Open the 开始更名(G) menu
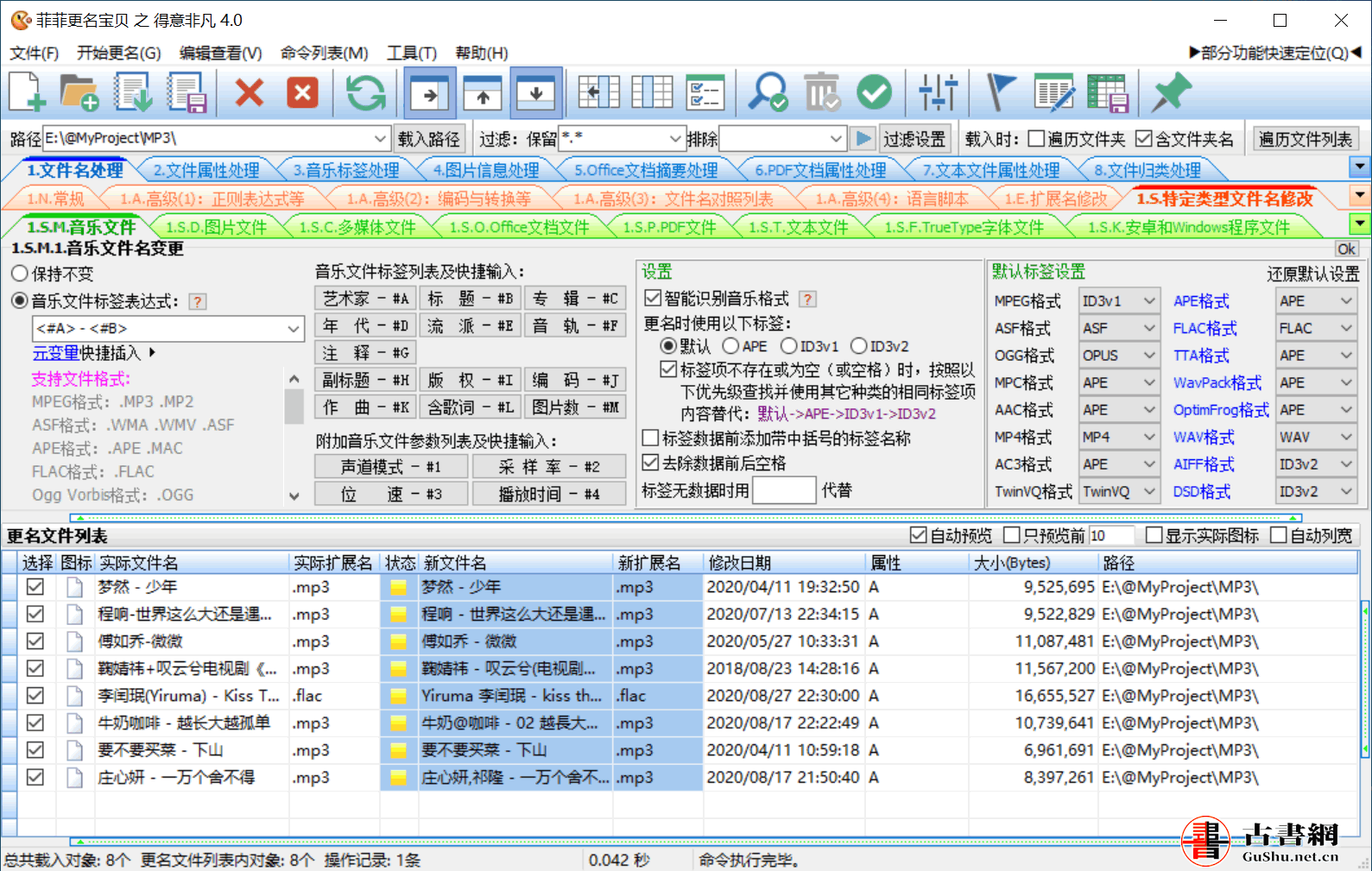 coord(119,53)
